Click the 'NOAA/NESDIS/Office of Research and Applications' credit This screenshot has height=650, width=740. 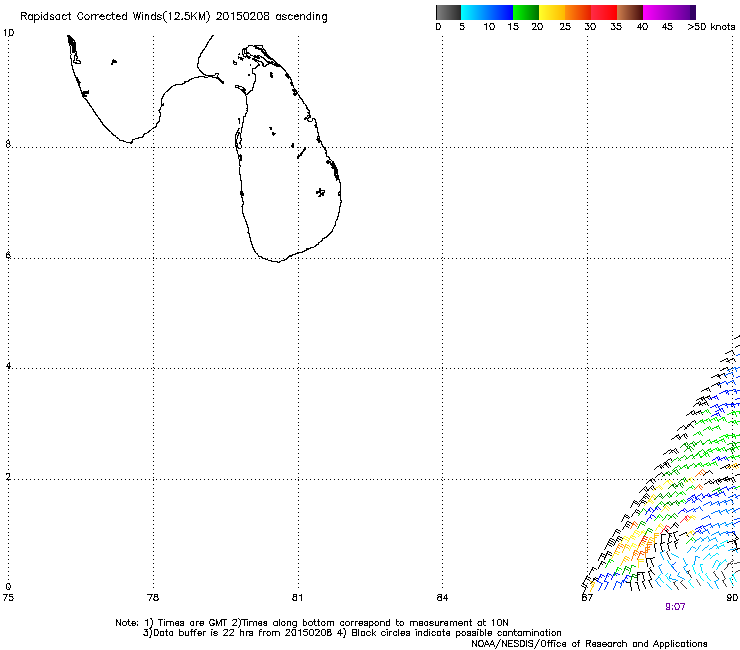point(589,644)
